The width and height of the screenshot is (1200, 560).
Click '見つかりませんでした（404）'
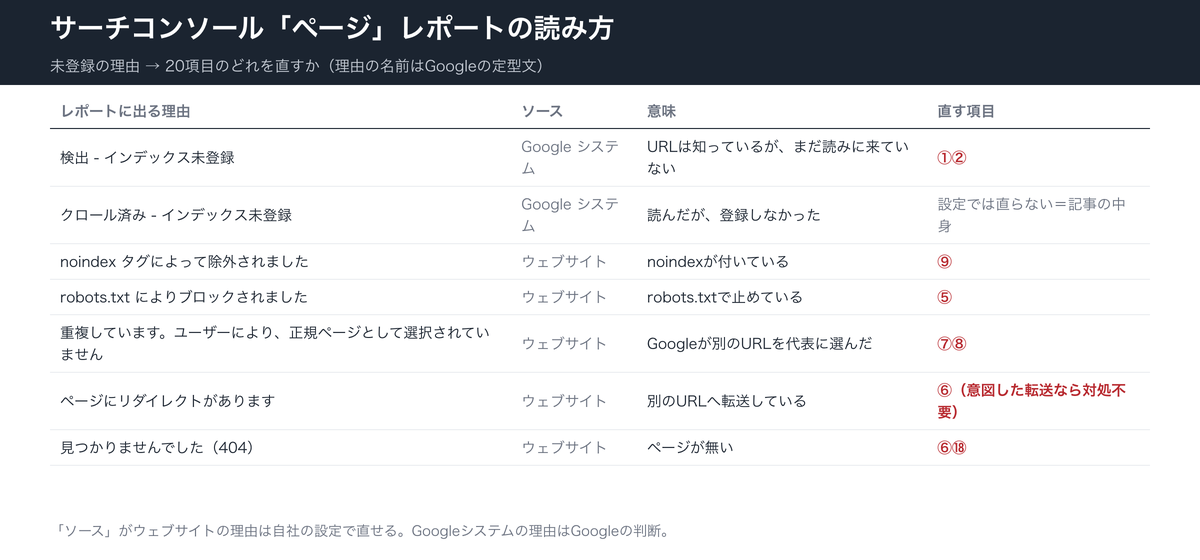(157, 447)
